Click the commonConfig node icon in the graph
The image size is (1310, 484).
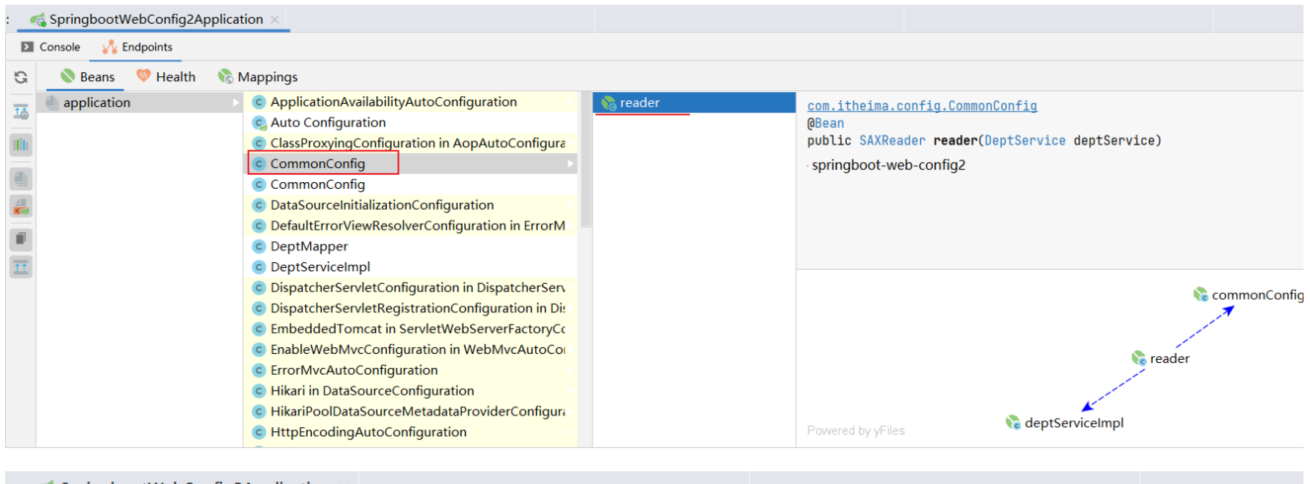(x=1200, y=295)
